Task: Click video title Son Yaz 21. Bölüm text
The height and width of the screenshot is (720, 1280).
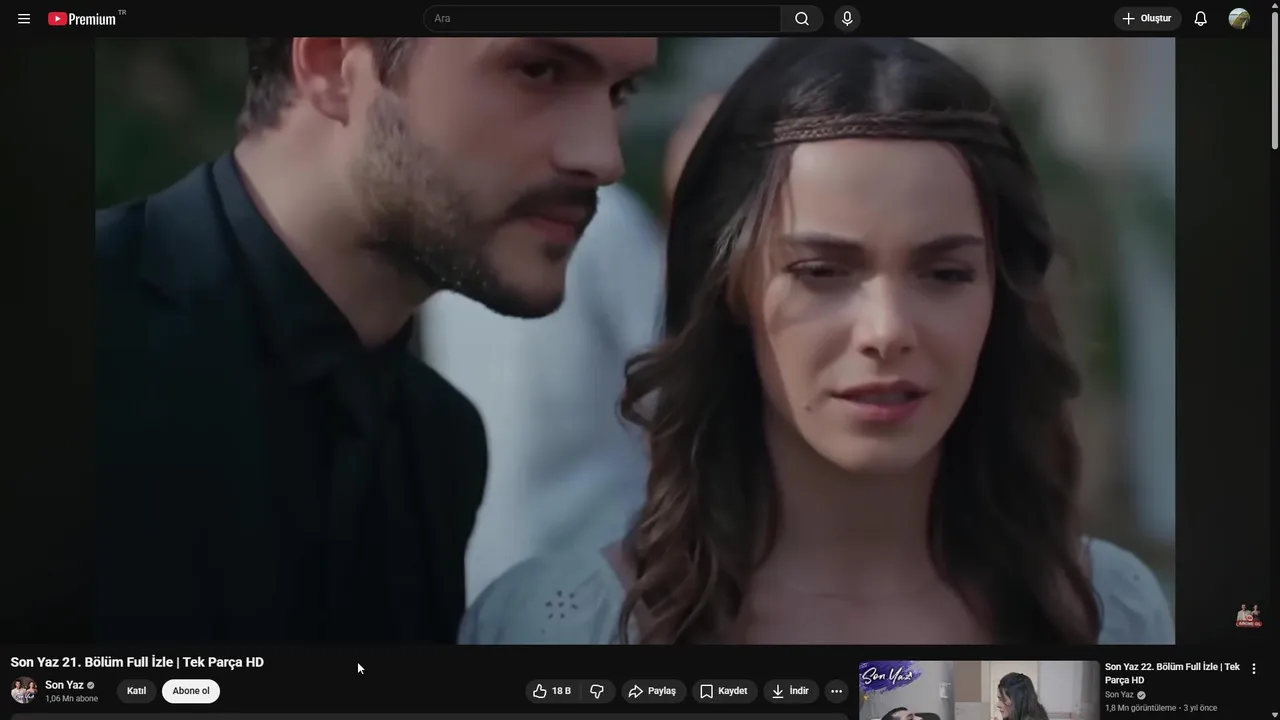Action: (137, 662)
